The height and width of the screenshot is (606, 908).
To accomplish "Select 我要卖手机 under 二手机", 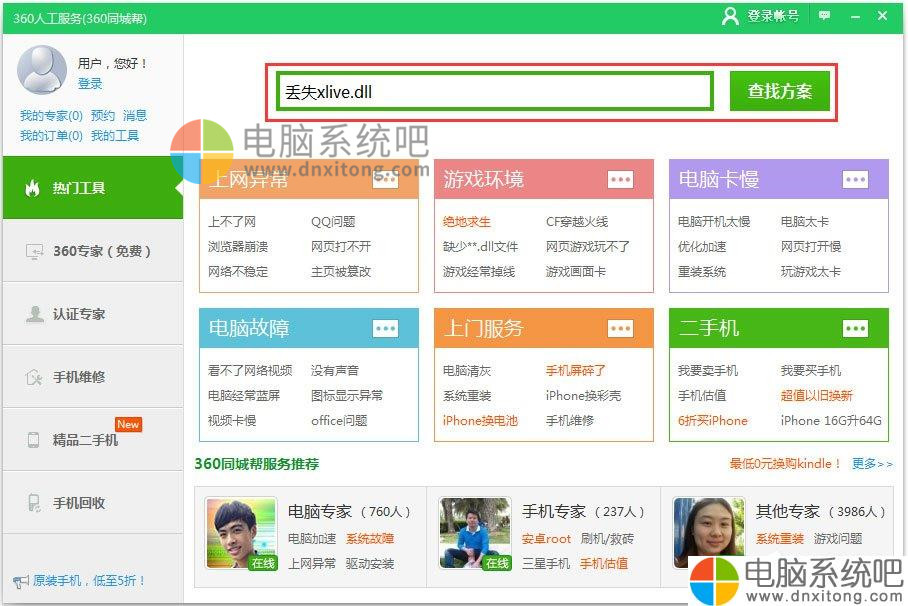I will click(x=708, y=371).
